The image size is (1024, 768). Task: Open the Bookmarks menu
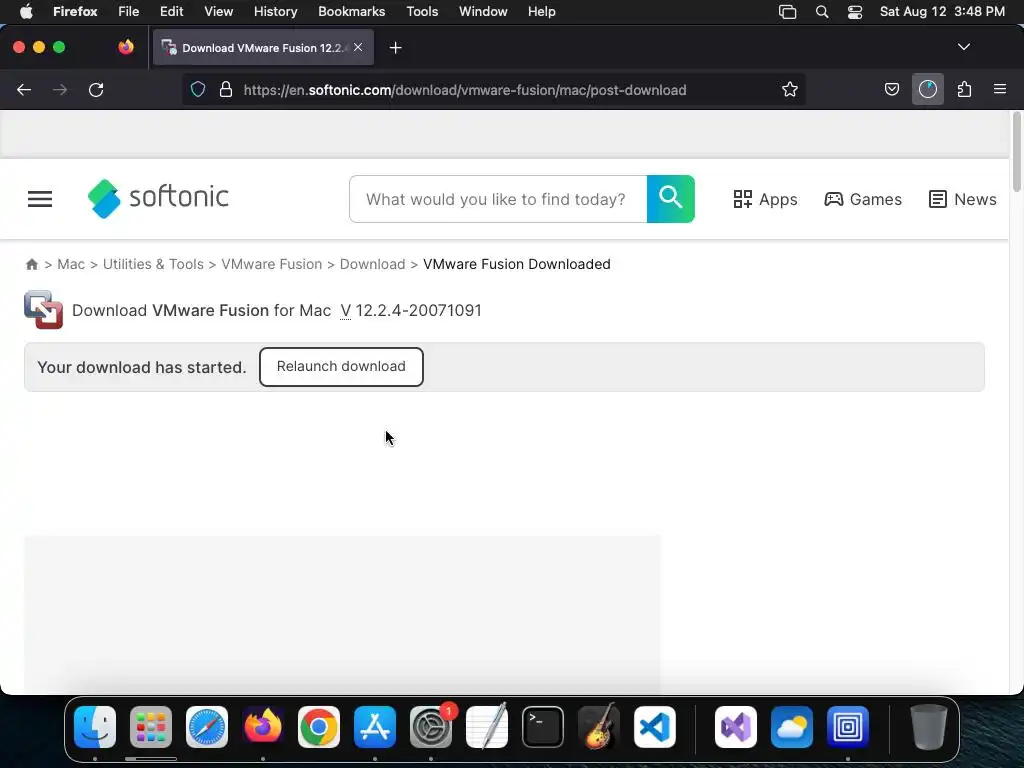pos(351,12)
